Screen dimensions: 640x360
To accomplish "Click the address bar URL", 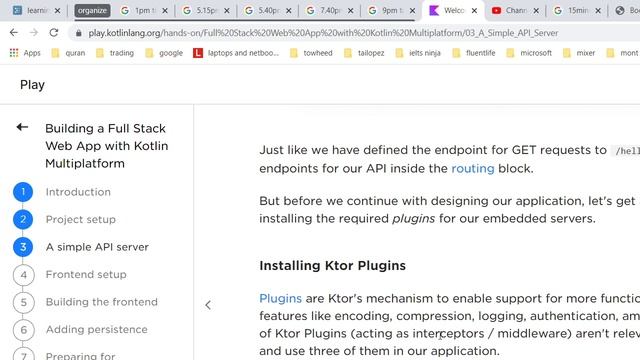I will click(323, 33).
